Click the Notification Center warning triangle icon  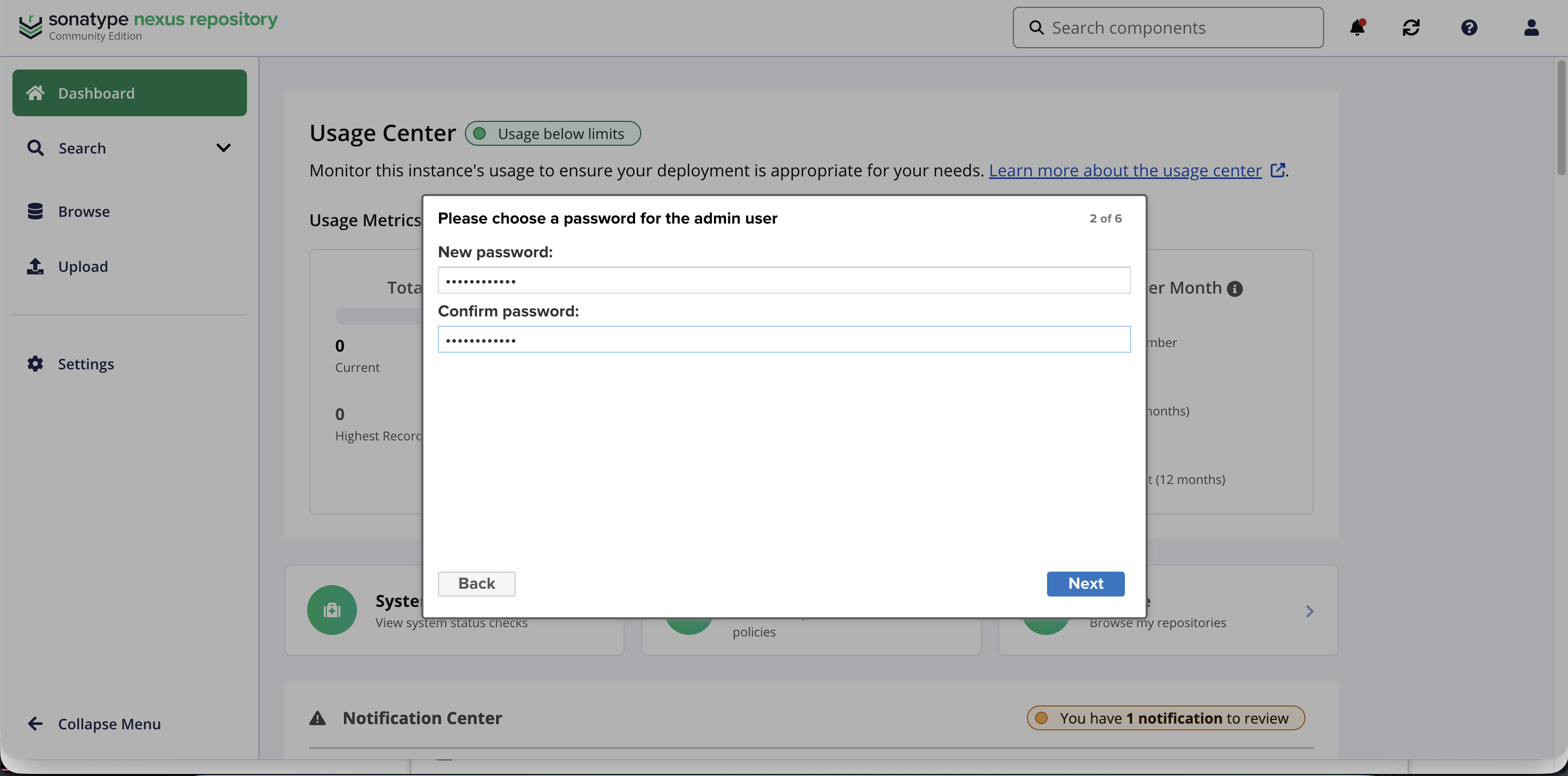tap(317, 718)
